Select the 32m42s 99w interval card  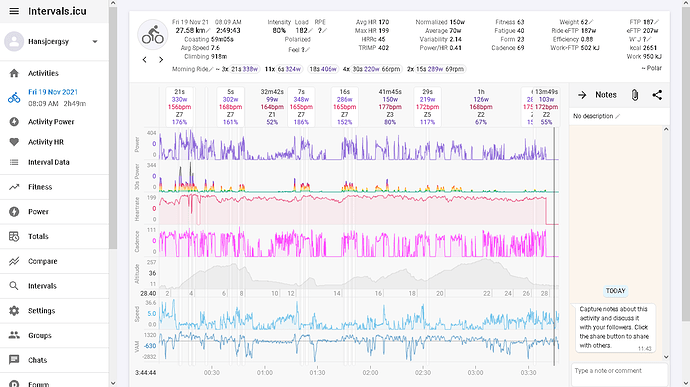pos(272,107)
